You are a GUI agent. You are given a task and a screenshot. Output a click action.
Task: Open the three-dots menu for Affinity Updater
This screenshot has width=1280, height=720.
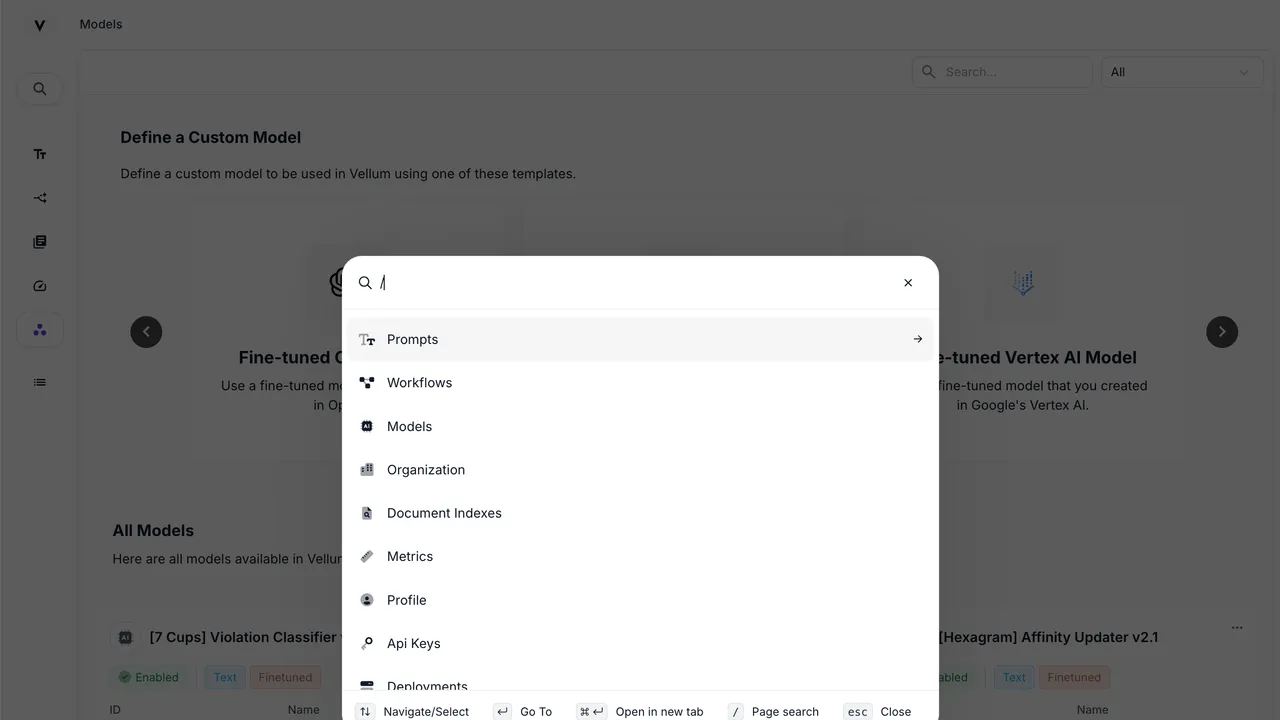pyautogui.click(x=1237, y=628)
